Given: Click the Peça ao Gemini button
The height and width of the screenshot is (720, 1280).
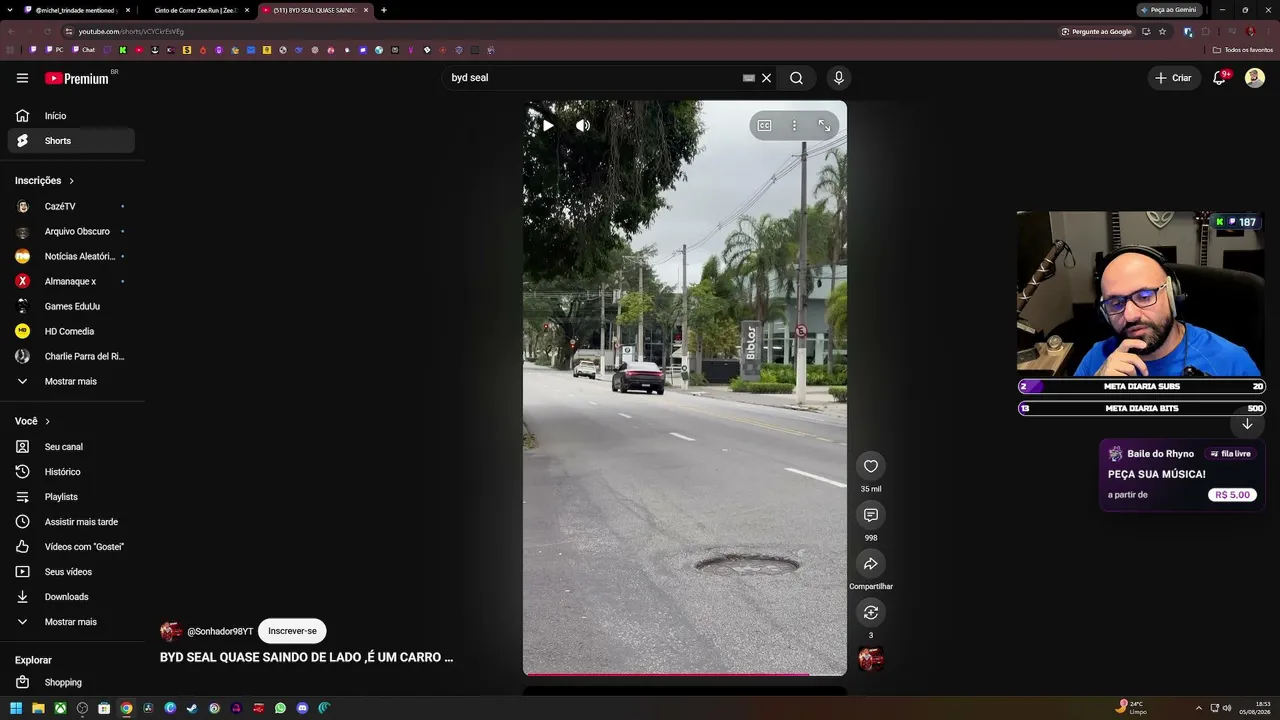Looking at the screenshot, I should [x=1169, y=10].
